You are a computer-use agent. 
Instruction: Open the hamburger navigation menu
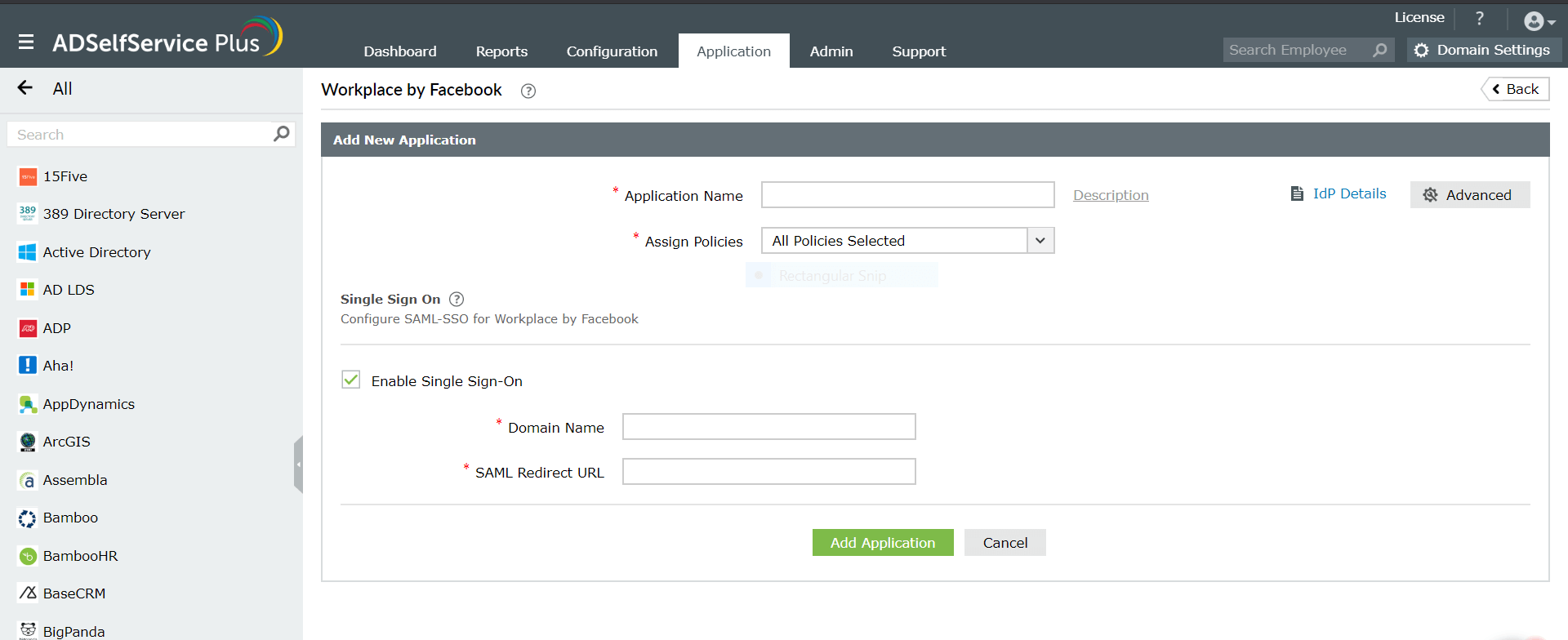[26, 42]
